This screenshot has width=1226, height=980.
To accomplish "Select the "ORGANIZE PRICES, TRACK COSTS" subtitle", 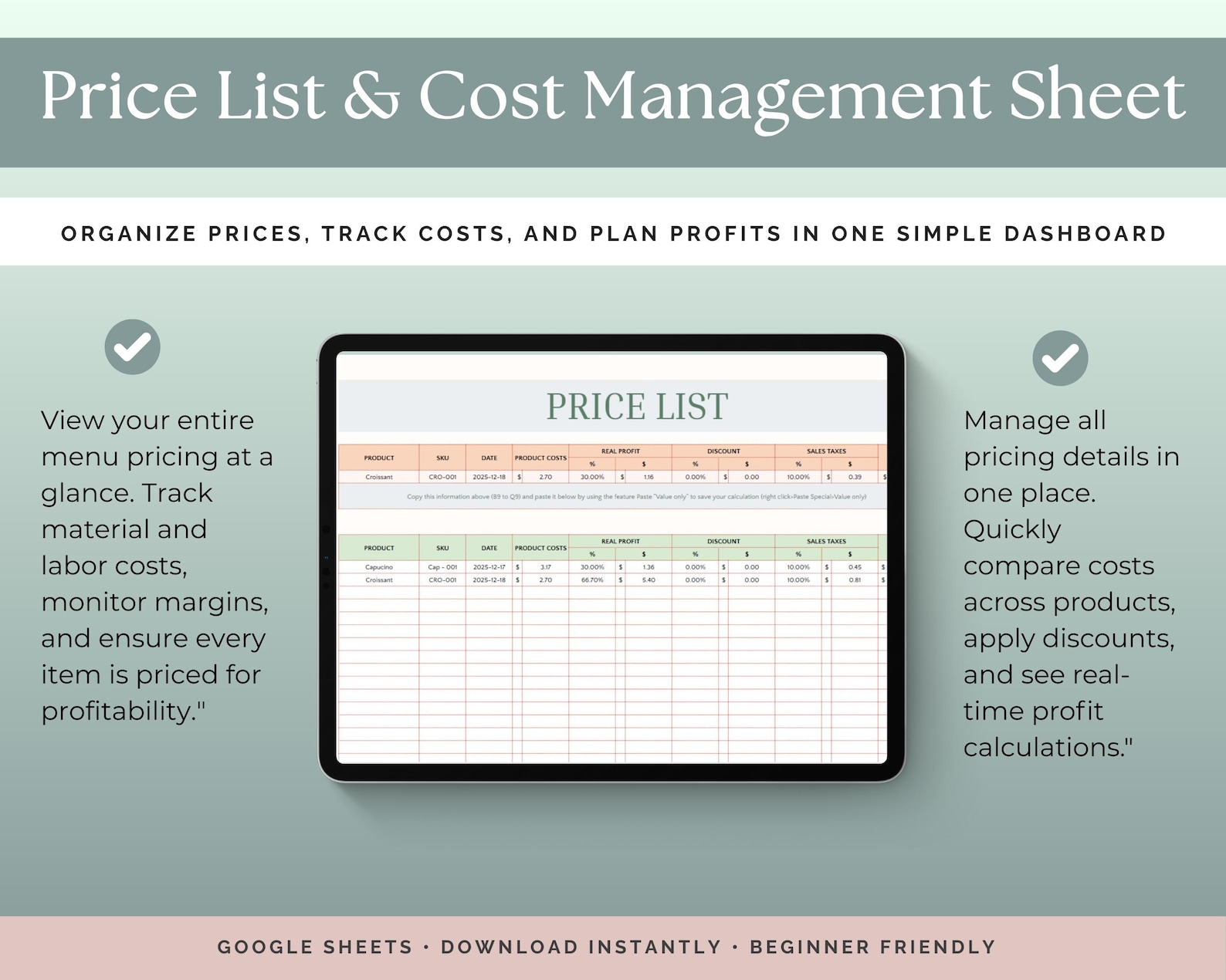I will click(x=613, y=233).
